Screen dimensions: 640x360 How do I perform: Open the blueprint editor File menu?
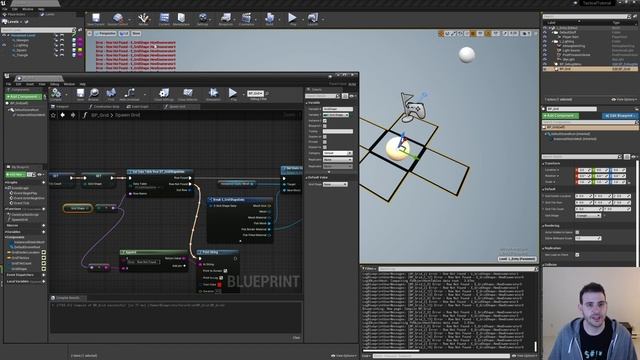point(9,84)
